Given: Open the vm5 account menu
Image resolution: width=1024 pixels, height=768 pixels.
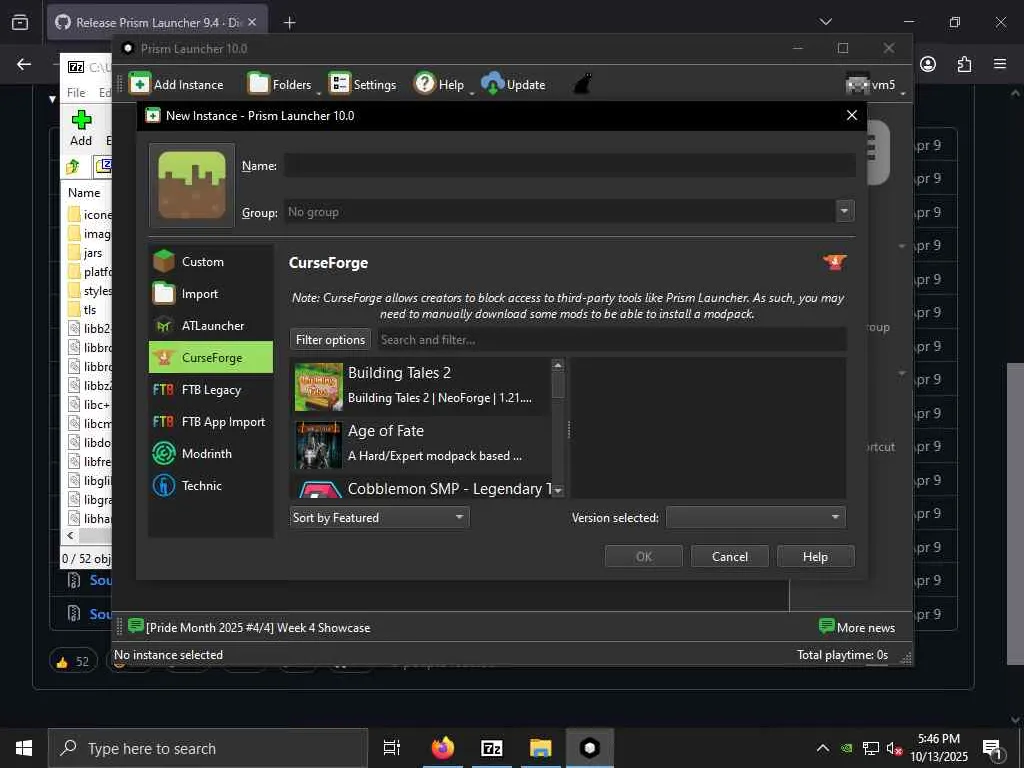Looking at the screenshot, I should (874, 84).
